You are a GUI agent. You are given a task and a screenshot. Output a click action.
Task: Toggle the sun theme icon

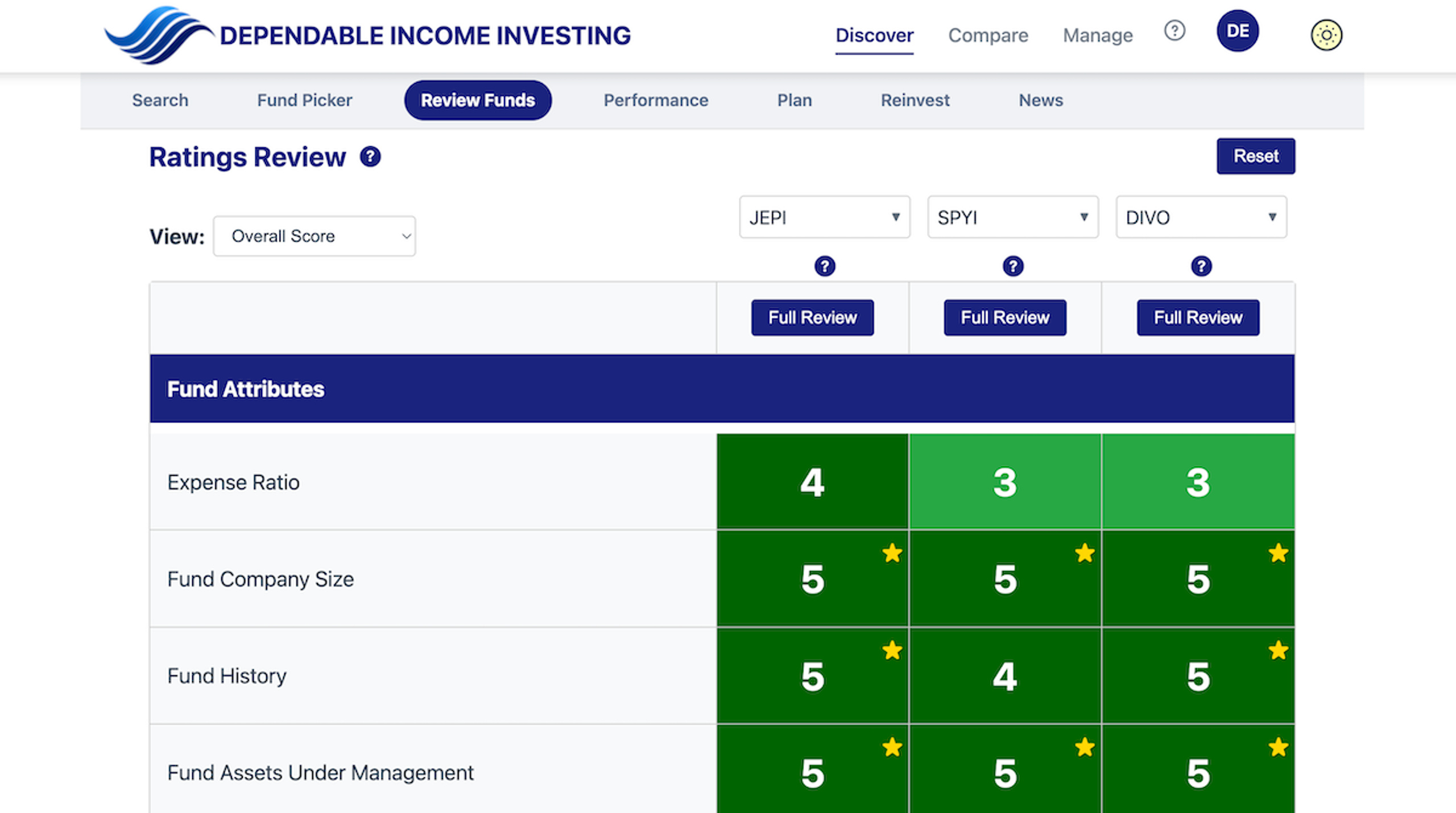1326,35
